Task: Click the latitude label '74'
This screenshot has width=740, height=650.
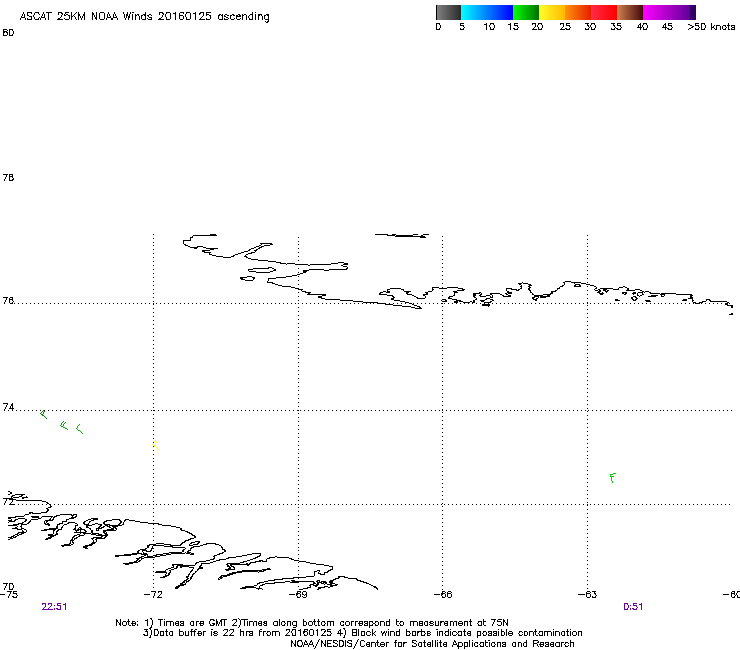Action: pos(8,407)
